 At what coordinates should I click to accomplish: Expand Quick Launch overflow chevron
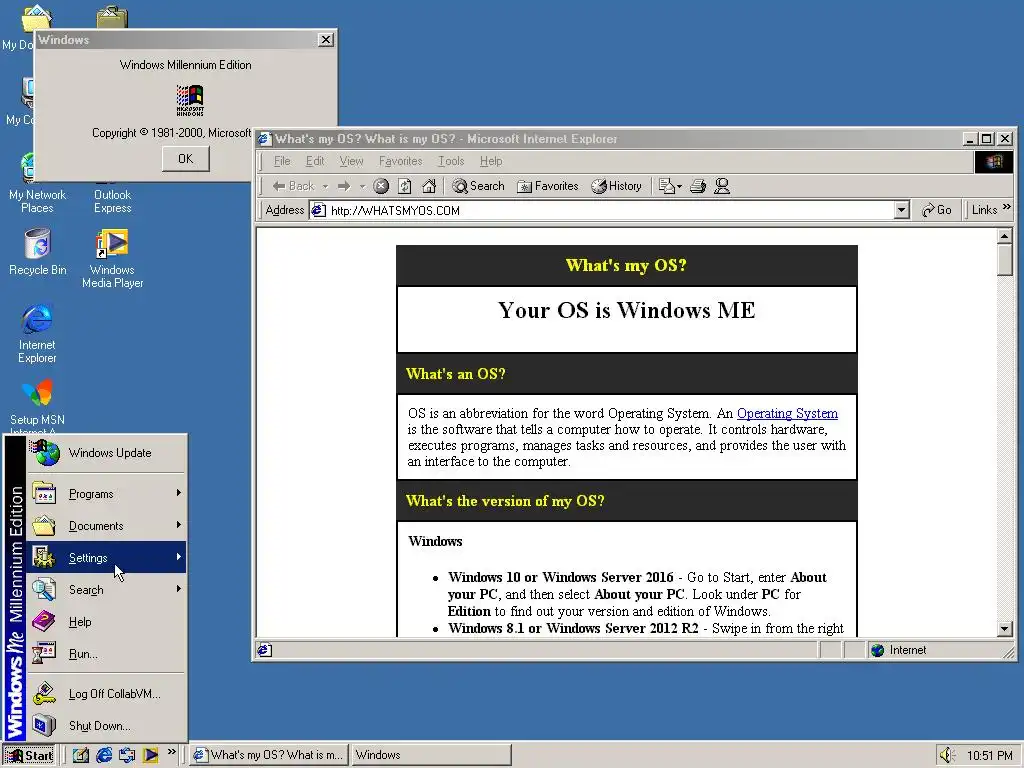(172, 752)
